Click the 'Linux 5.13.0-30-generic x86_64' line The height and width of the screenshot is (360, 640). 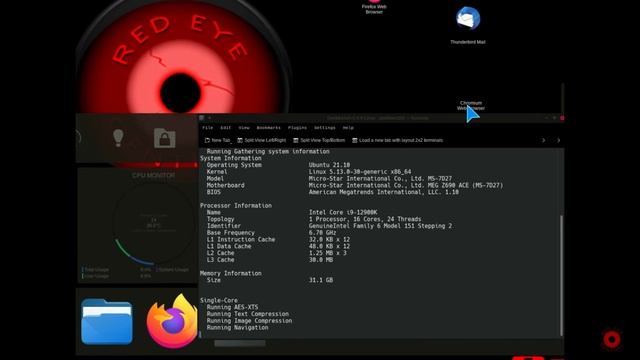(x=360, y=172)
